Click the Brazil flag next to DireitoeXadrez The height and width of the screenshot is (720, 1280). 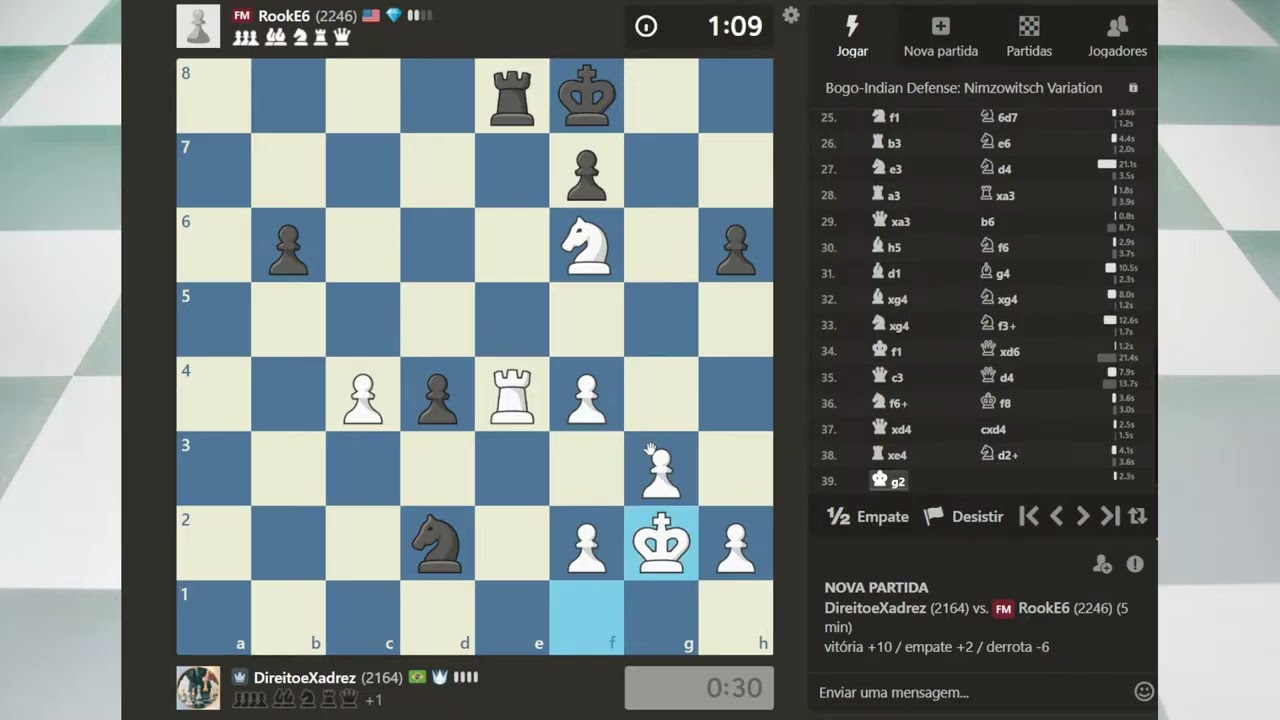(418, 678)
